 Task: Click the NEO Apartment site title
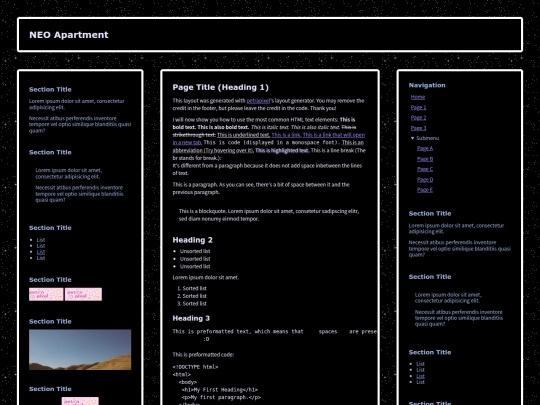(x=69, y=35)
